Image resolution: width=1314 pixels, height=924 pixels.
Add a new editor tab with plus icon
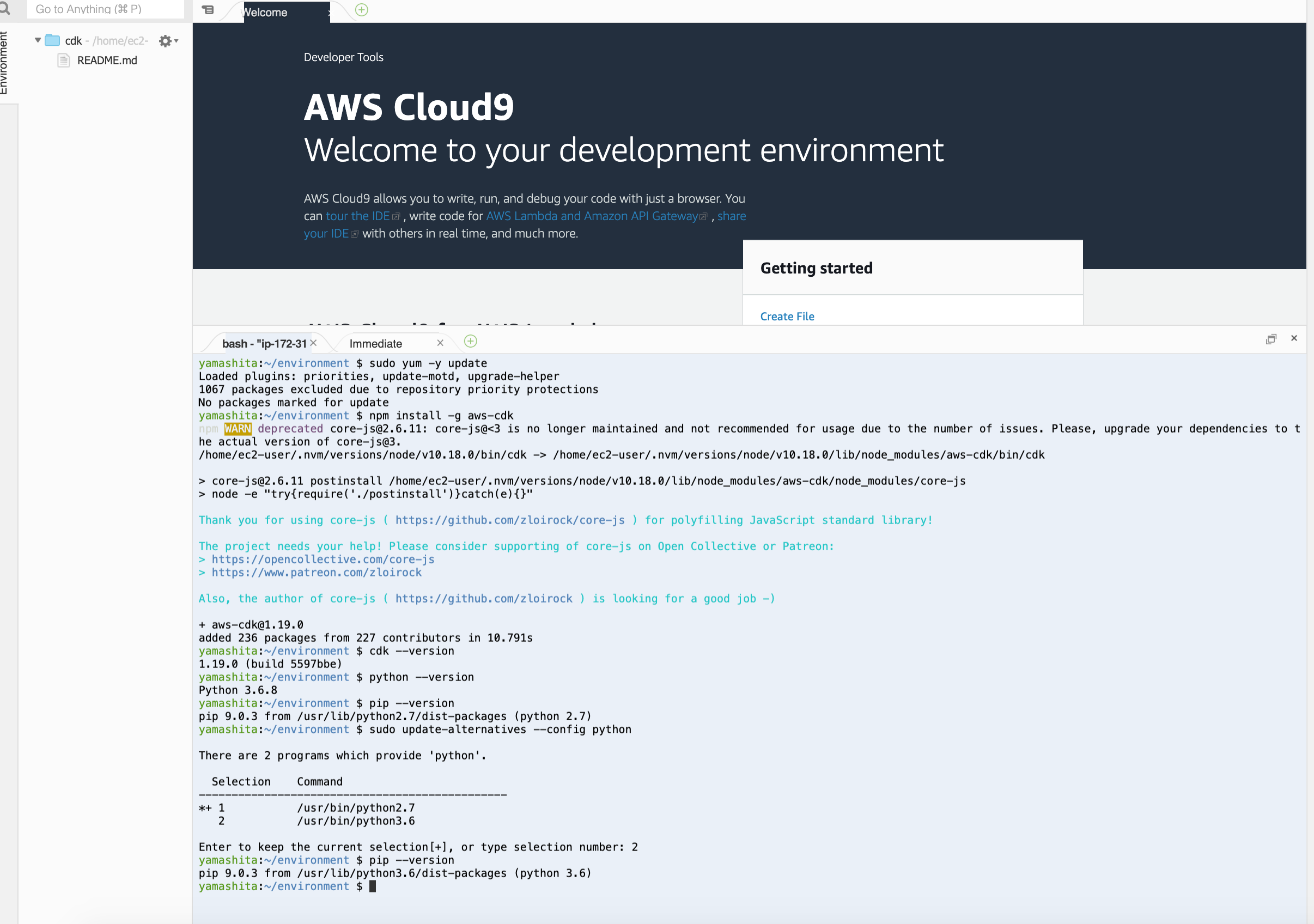(362, 10)
